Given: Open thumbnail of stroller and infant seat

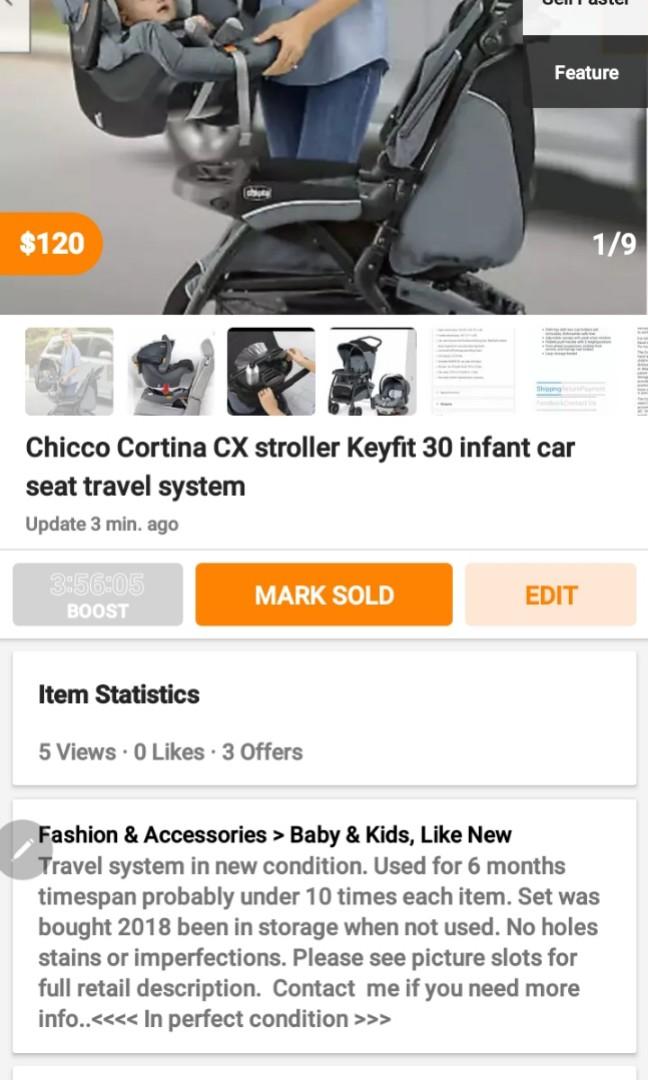Looking at the screenshot, I should coord(373,371).
